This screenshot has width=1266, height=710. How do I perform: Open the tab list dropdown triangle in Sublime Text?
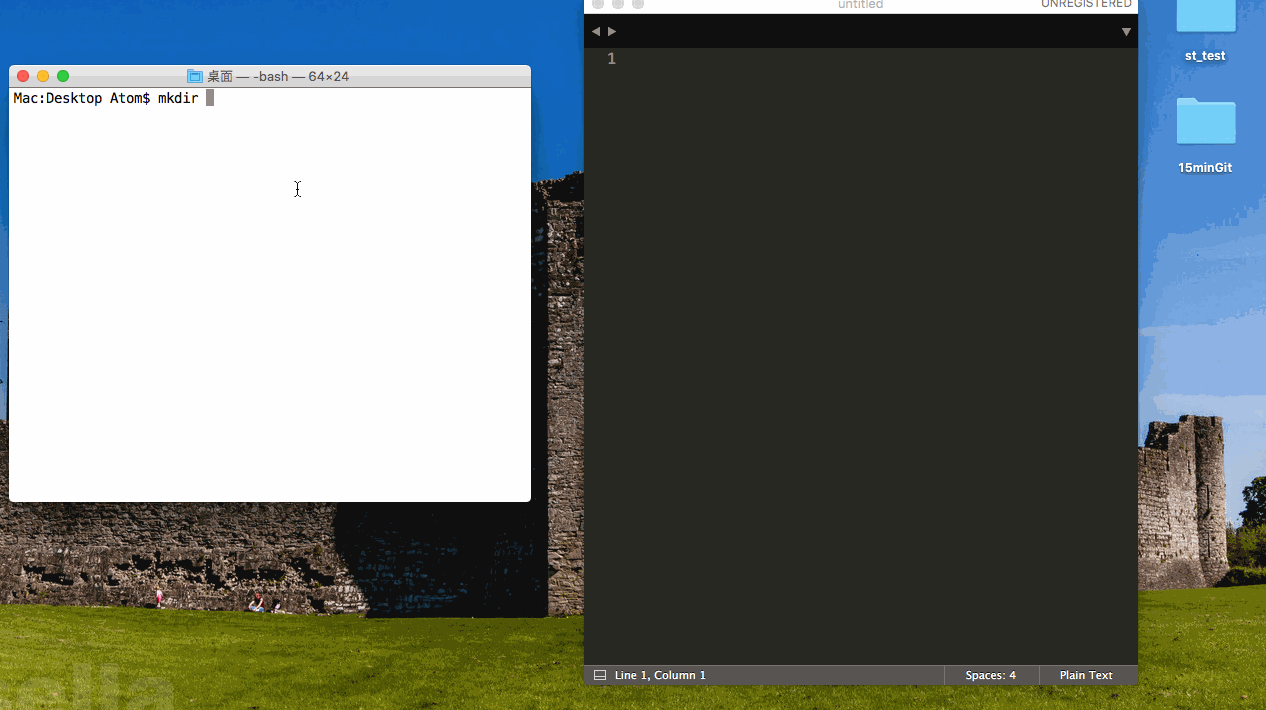(x=1126, y=32)
